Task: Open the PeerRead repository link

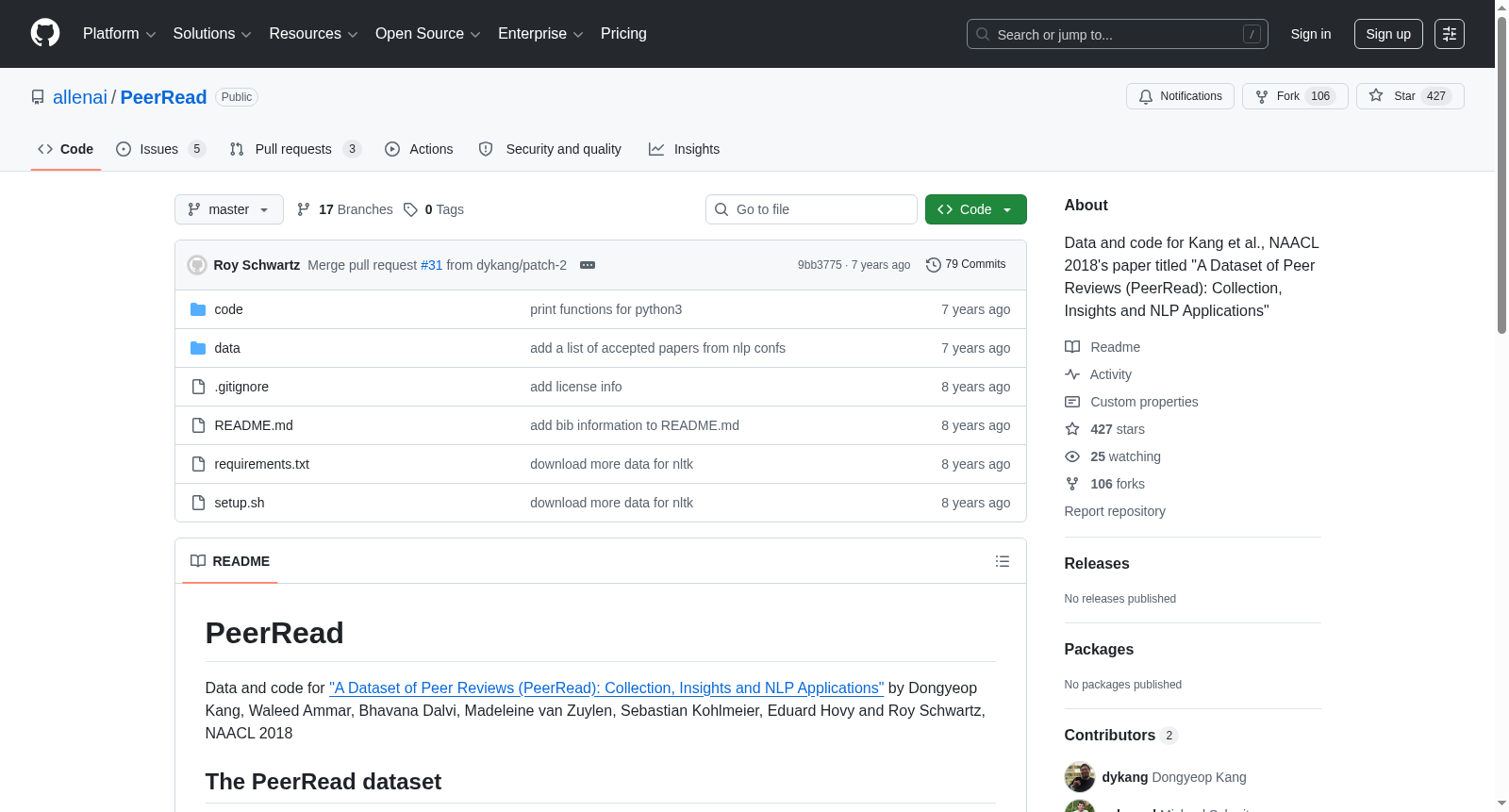Action: 163,97
